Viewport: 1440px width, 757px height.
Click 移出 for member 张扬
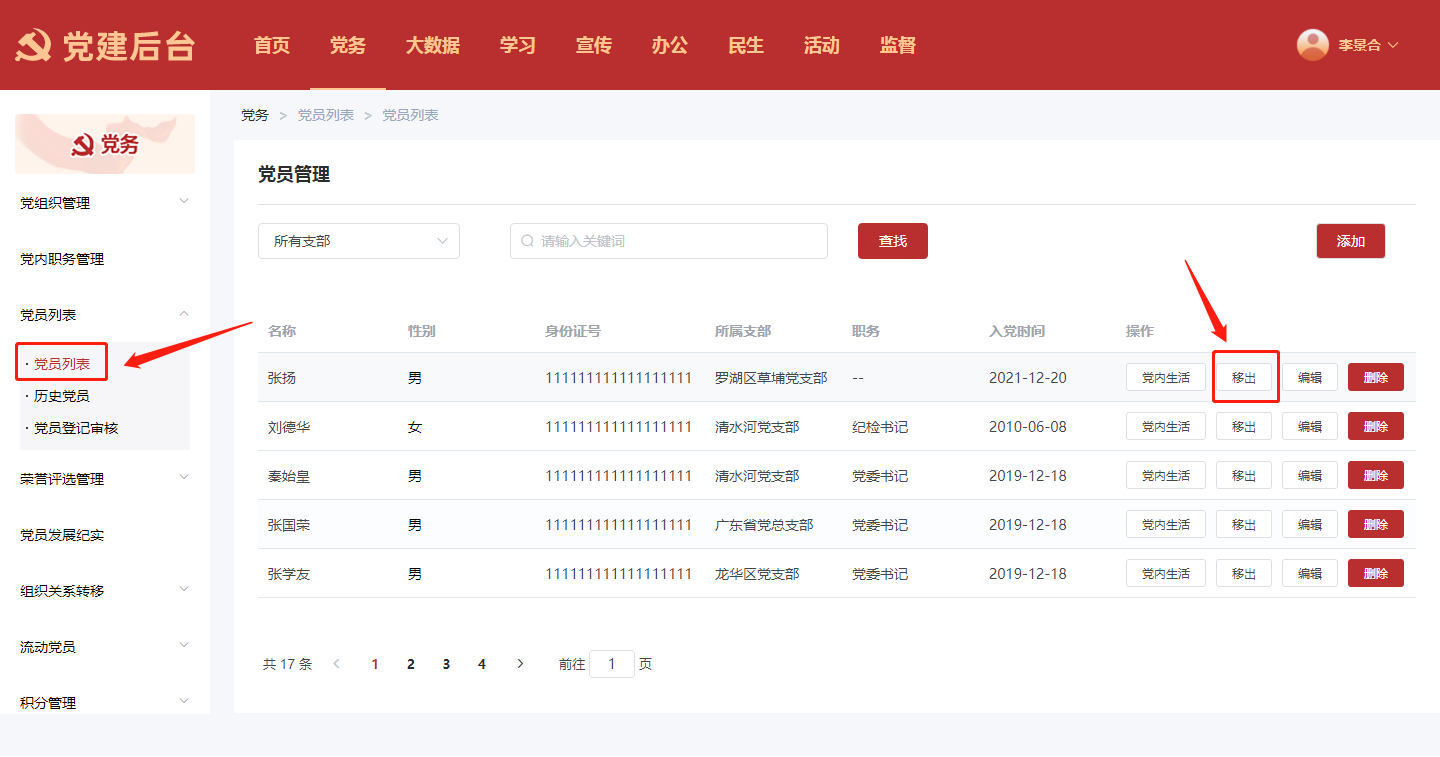tap(1244, 377)
